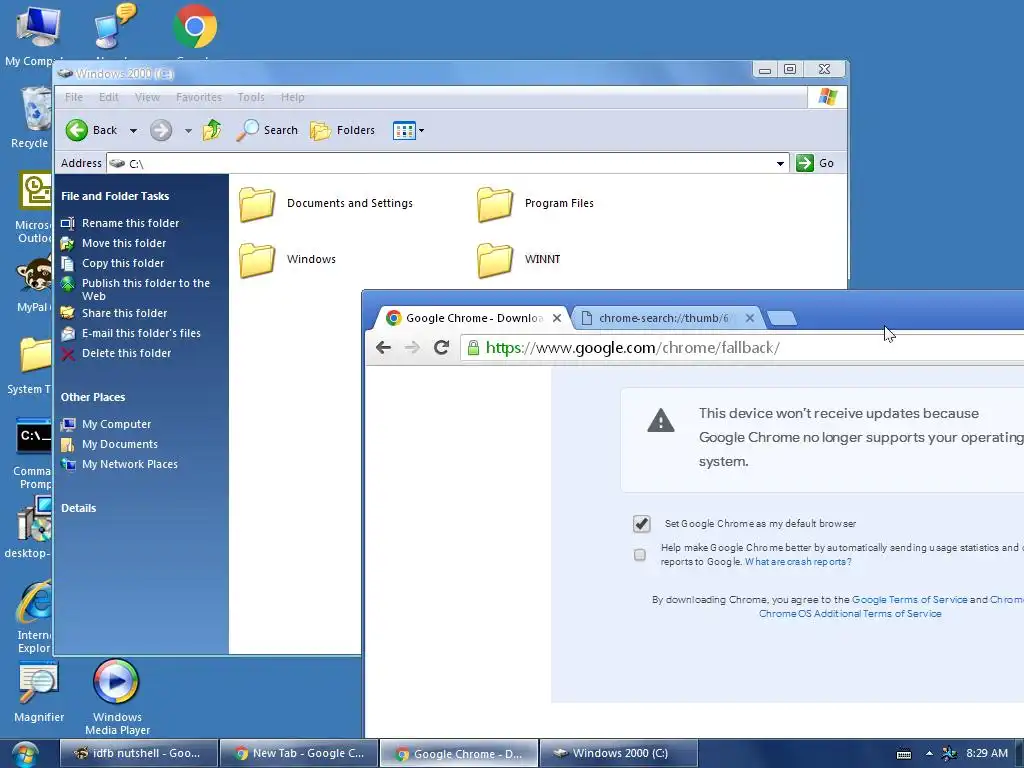This screenshot has width=1024, height=768.
Task: Open the Back button history dropdown
Action: 133,131
